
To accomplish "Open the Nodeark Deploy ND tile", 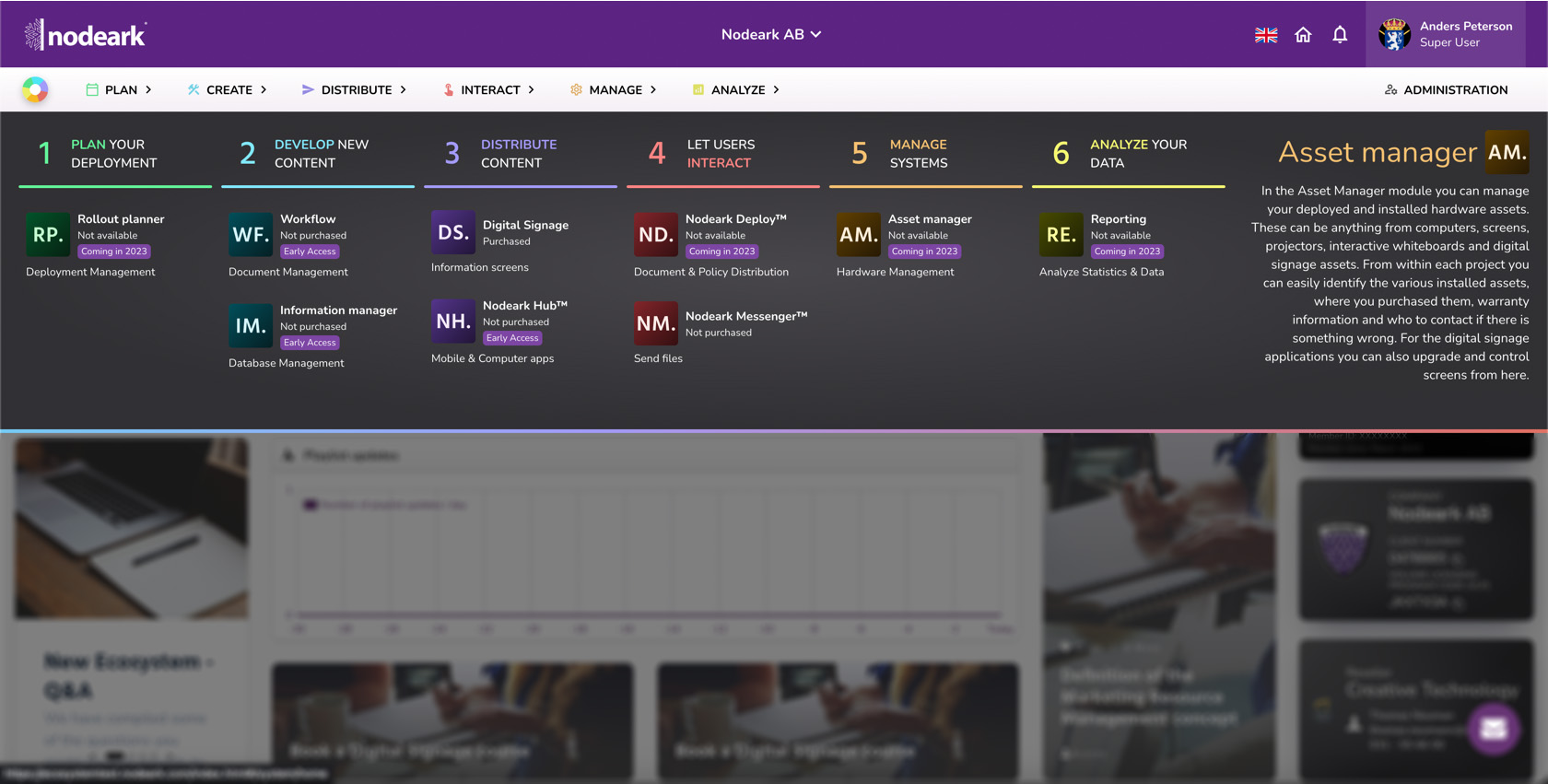I will (x=656, y=234).
